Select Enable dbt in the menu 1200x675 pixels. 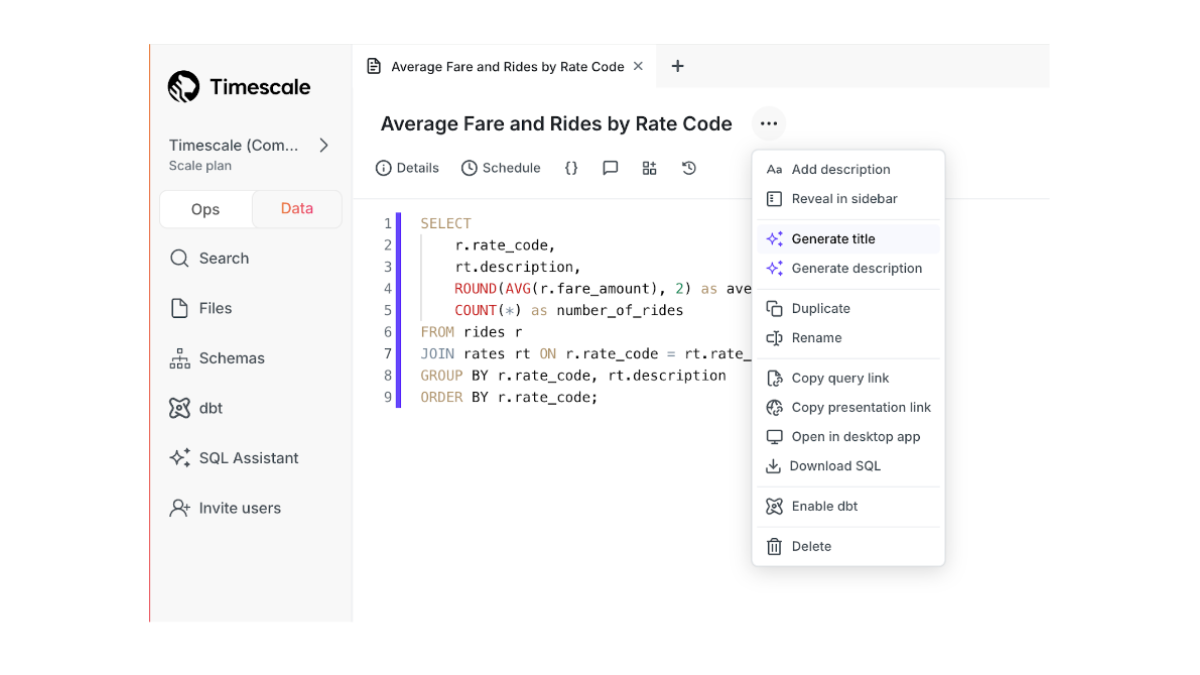824,506
